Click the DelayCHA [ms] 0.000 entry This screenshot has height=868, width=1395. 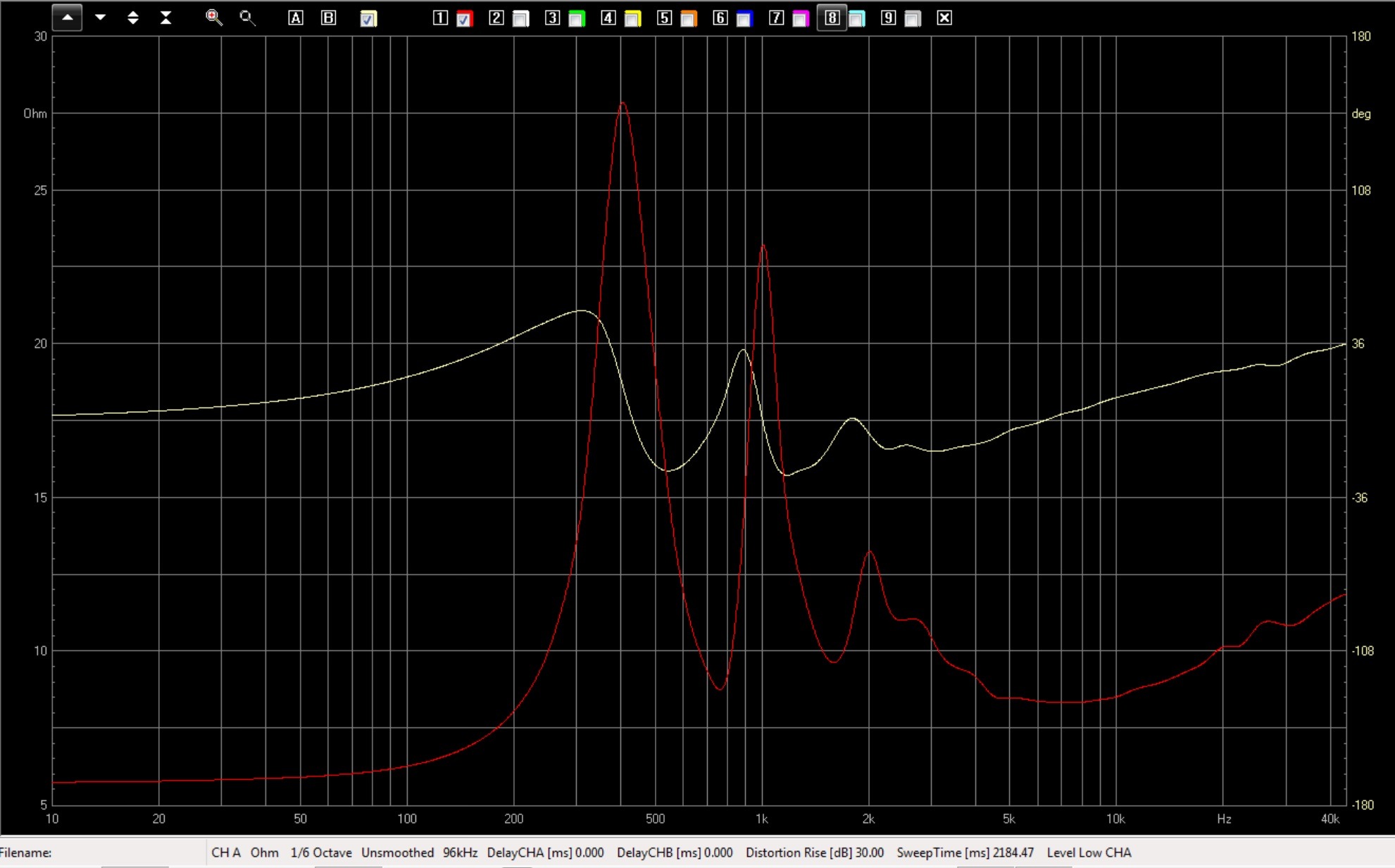546,853
